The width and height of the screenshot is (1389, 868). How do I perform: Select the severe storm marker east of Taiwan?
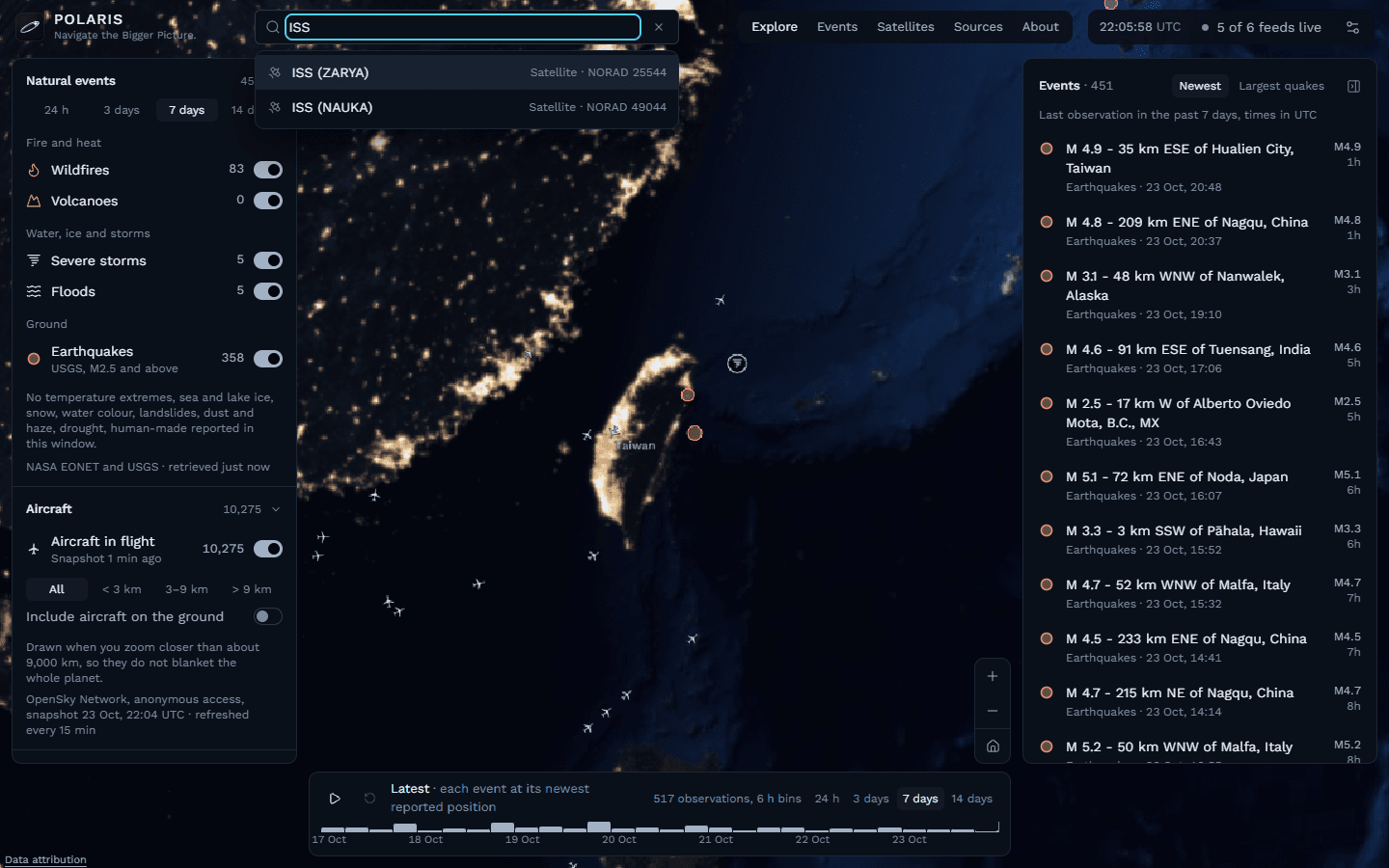(737, 364)
